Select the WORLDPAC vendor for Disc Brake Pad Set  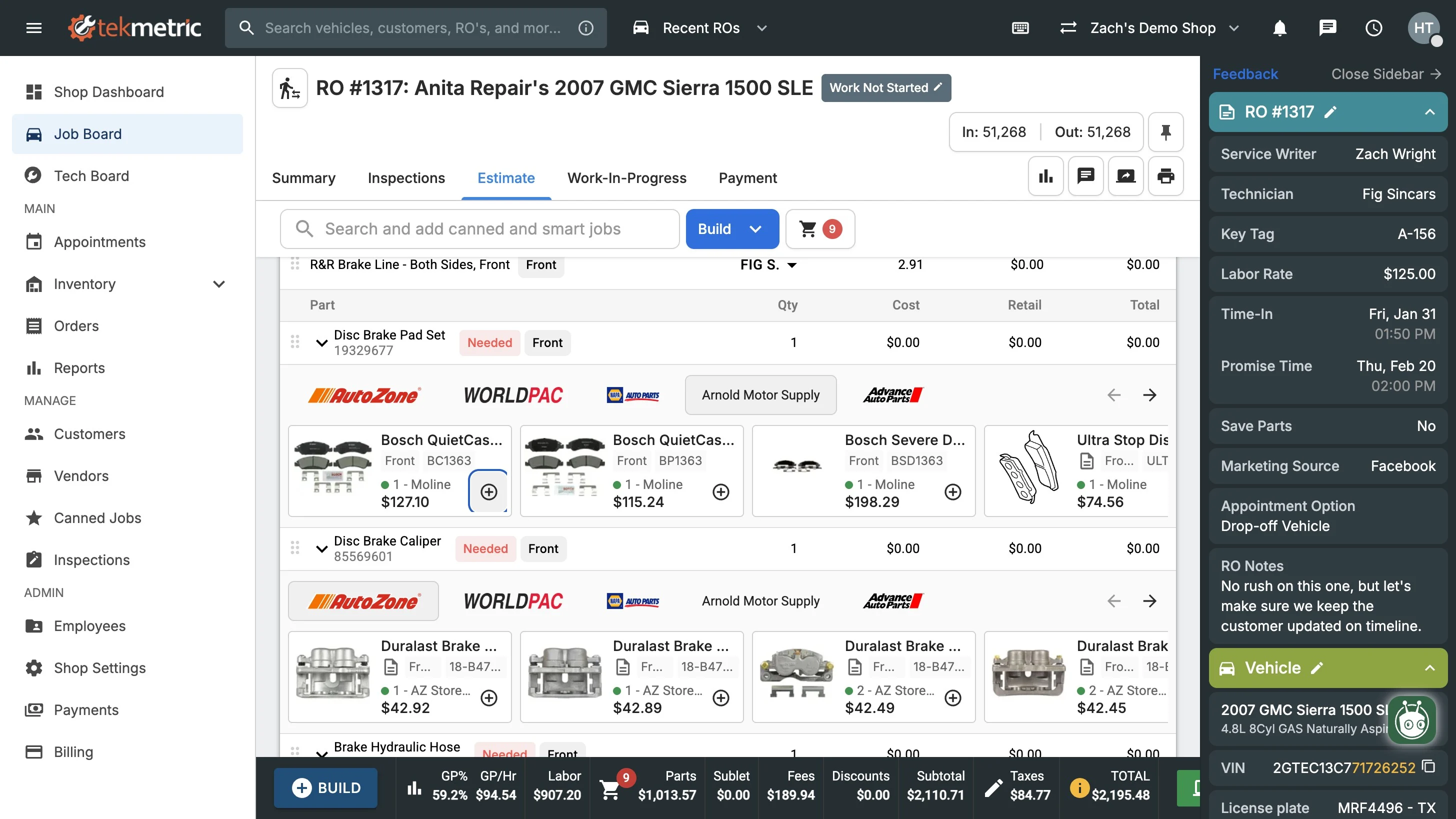[512, 395]
